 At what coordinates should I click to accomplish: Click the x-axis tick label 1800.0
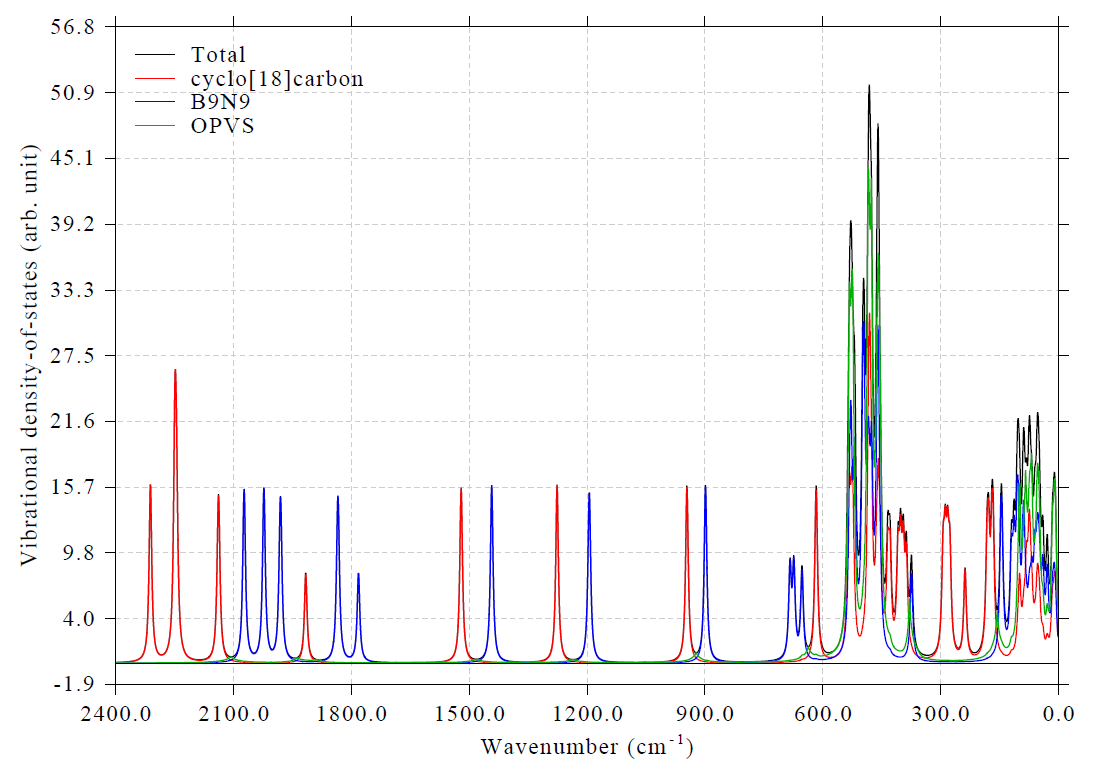tap(351, 714)
